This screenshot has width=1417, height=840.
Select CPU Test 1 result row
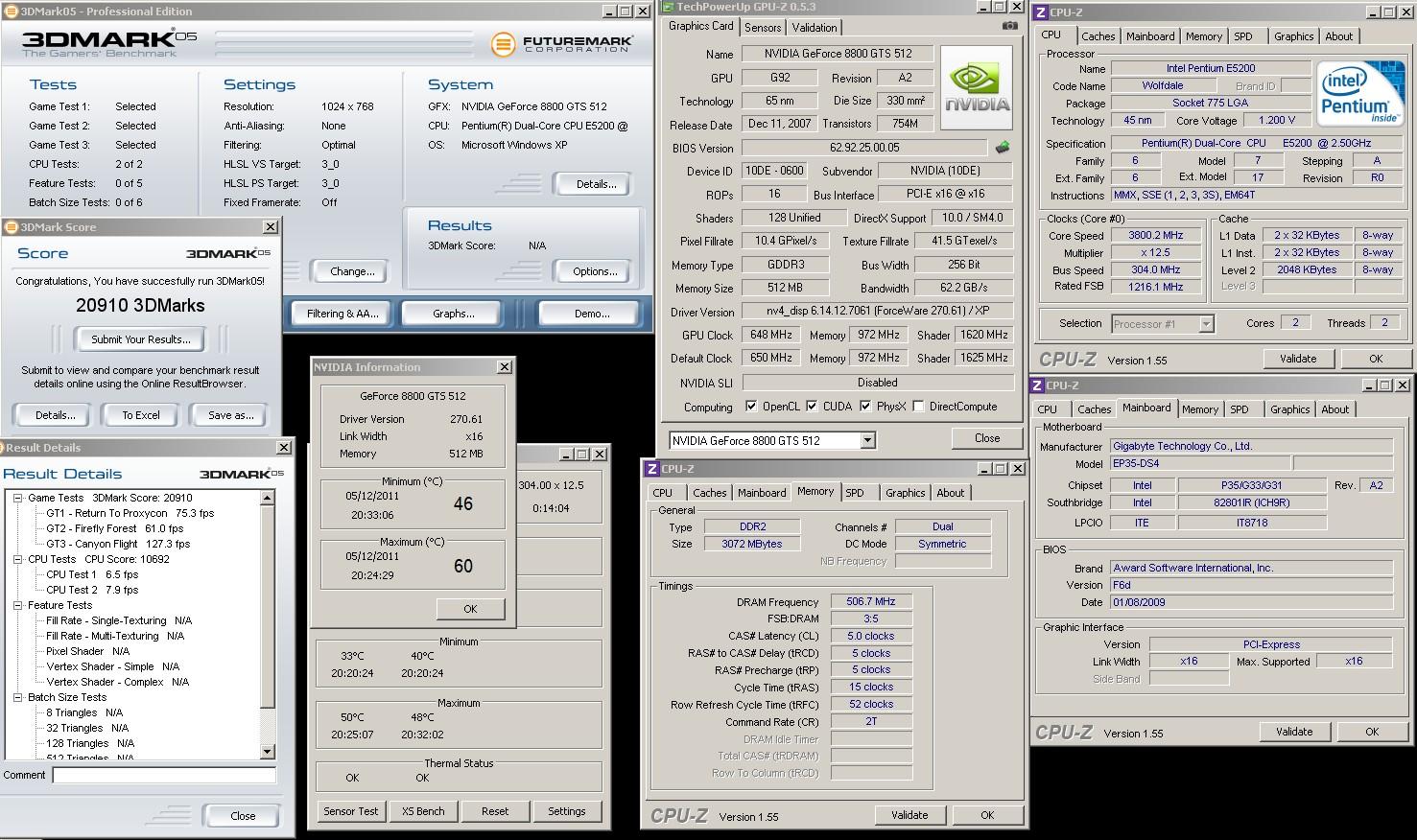pyautogui.click(x=91, y=574)
